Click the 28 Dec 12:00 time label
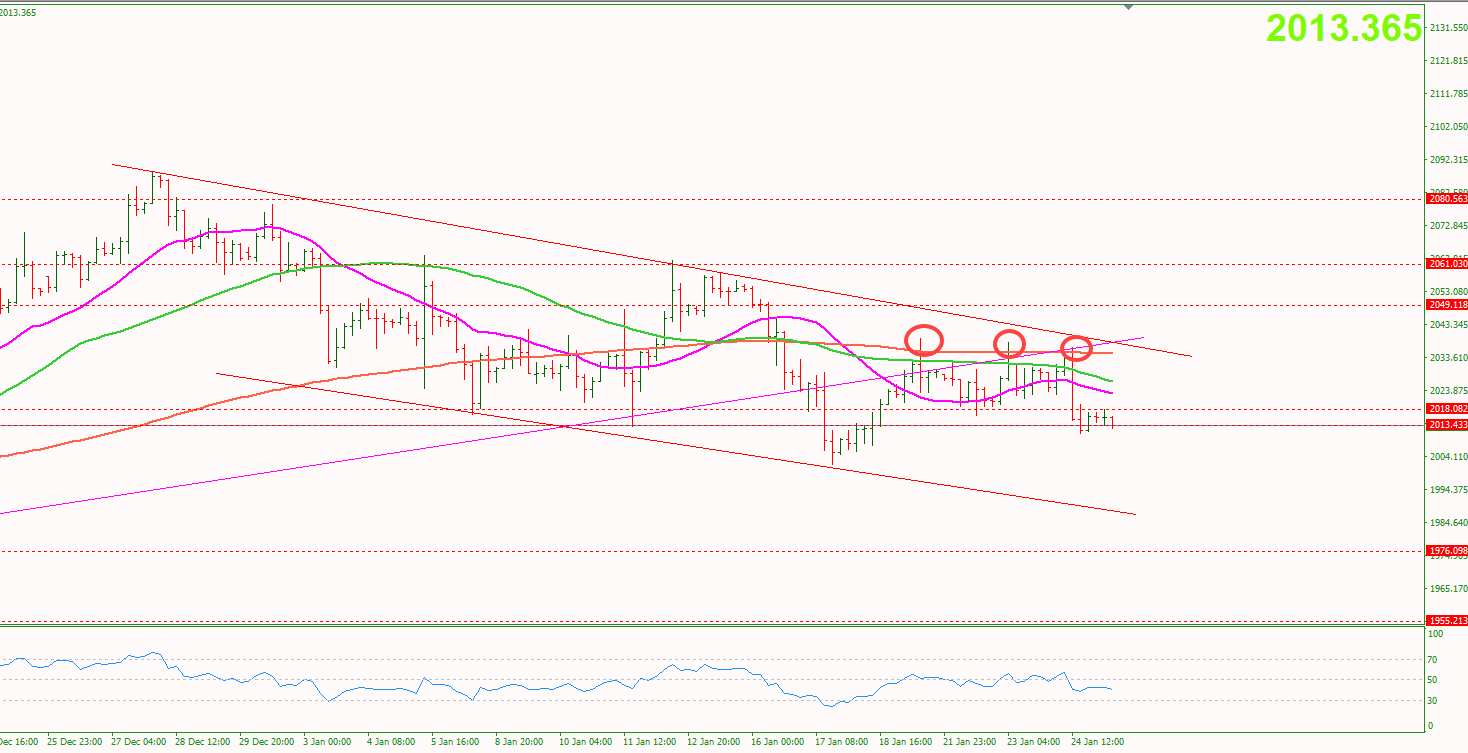This screenshot has width=1468, height=753. 203,742
